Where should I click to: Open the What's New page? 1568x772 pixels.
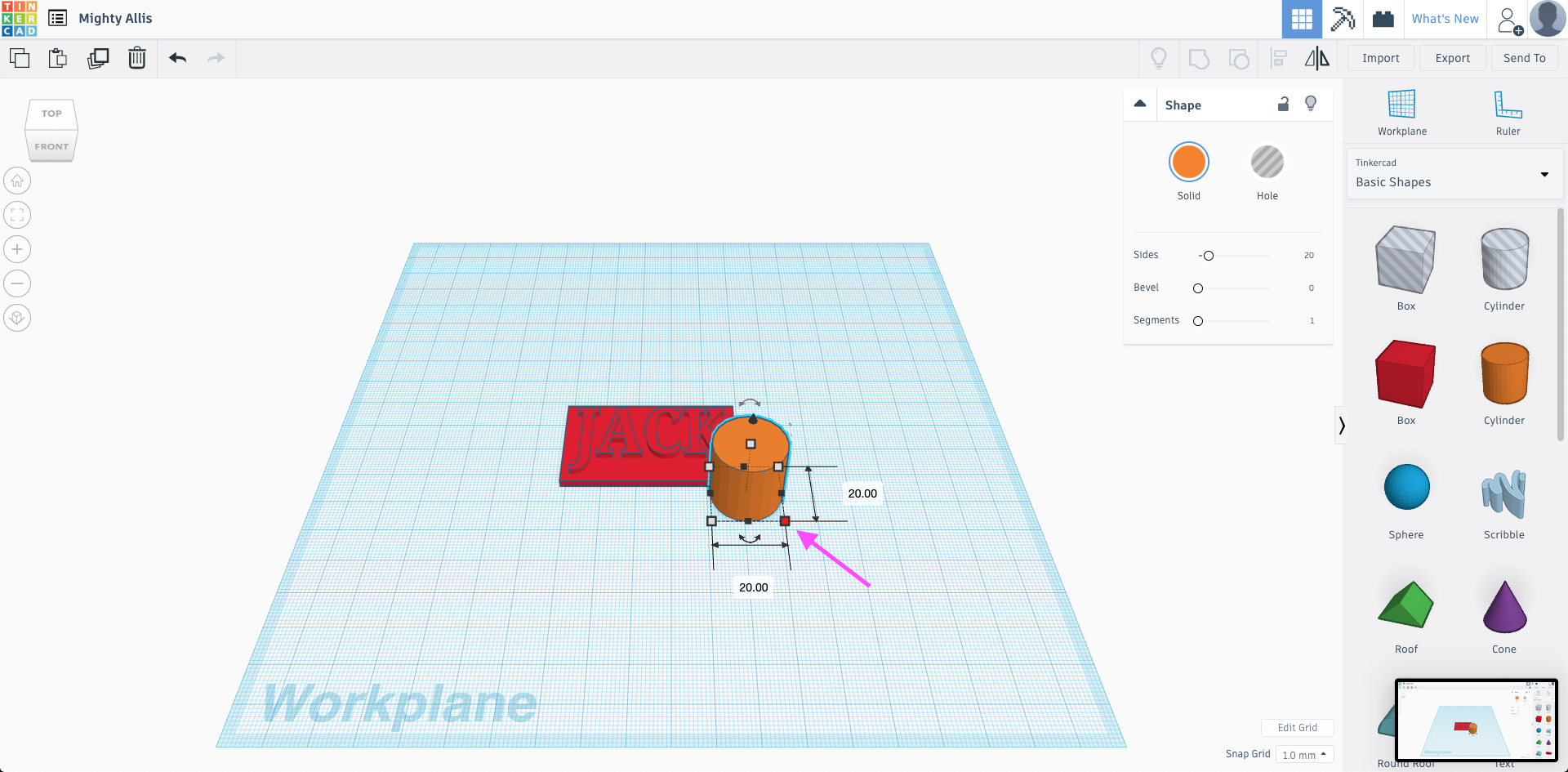(x=1445, y=18)
